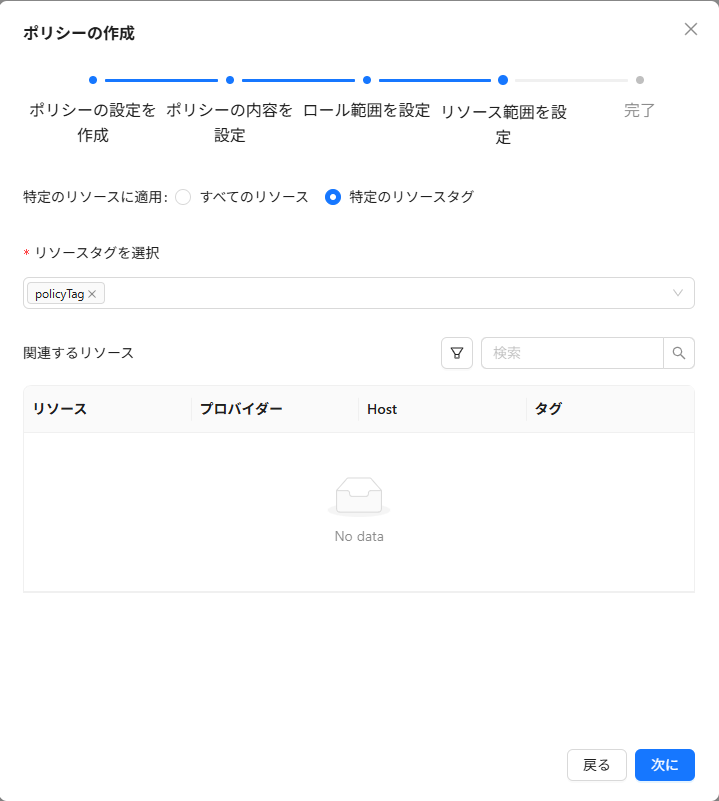
Task: Expand the resource tag dropdown arrow
Action: pyautogui.click(x=678, y=293)
